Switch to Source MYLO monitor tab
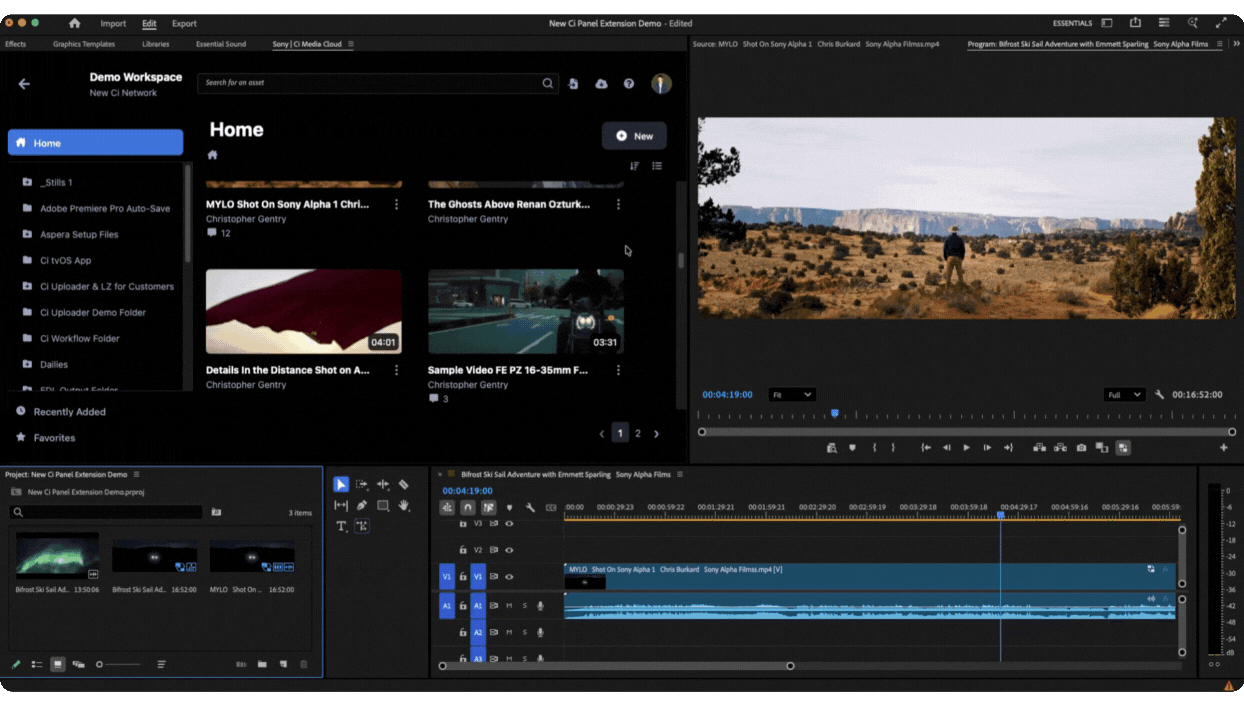 [x=818, y=44]
